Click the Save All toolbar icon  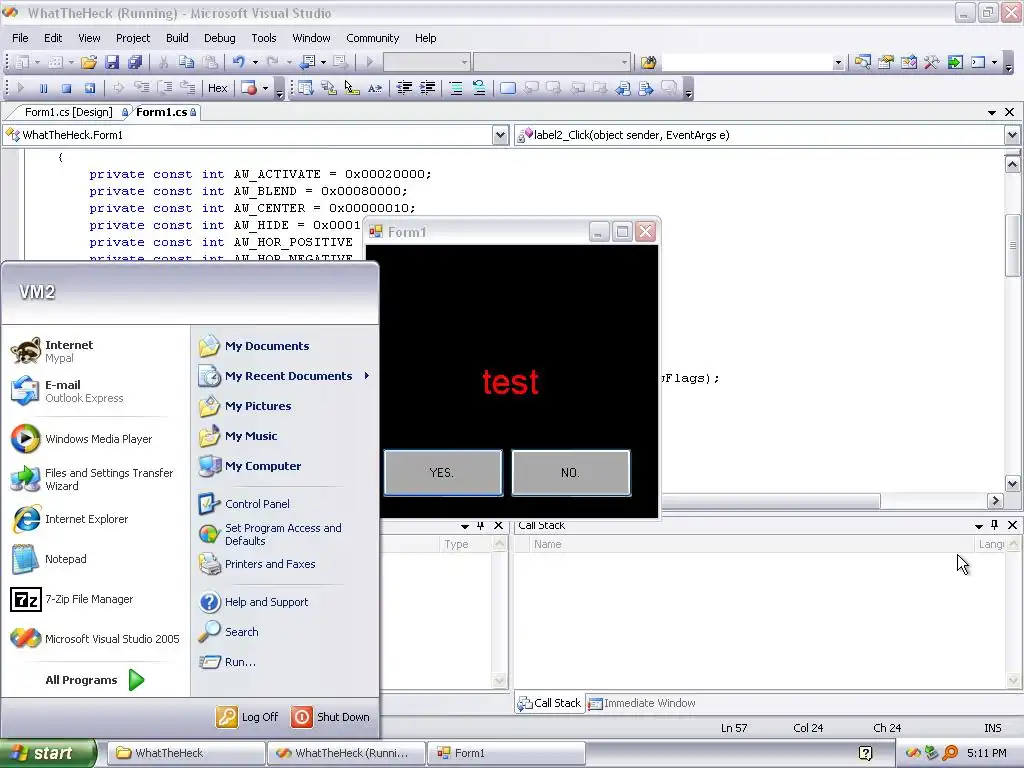coord(135,62)
